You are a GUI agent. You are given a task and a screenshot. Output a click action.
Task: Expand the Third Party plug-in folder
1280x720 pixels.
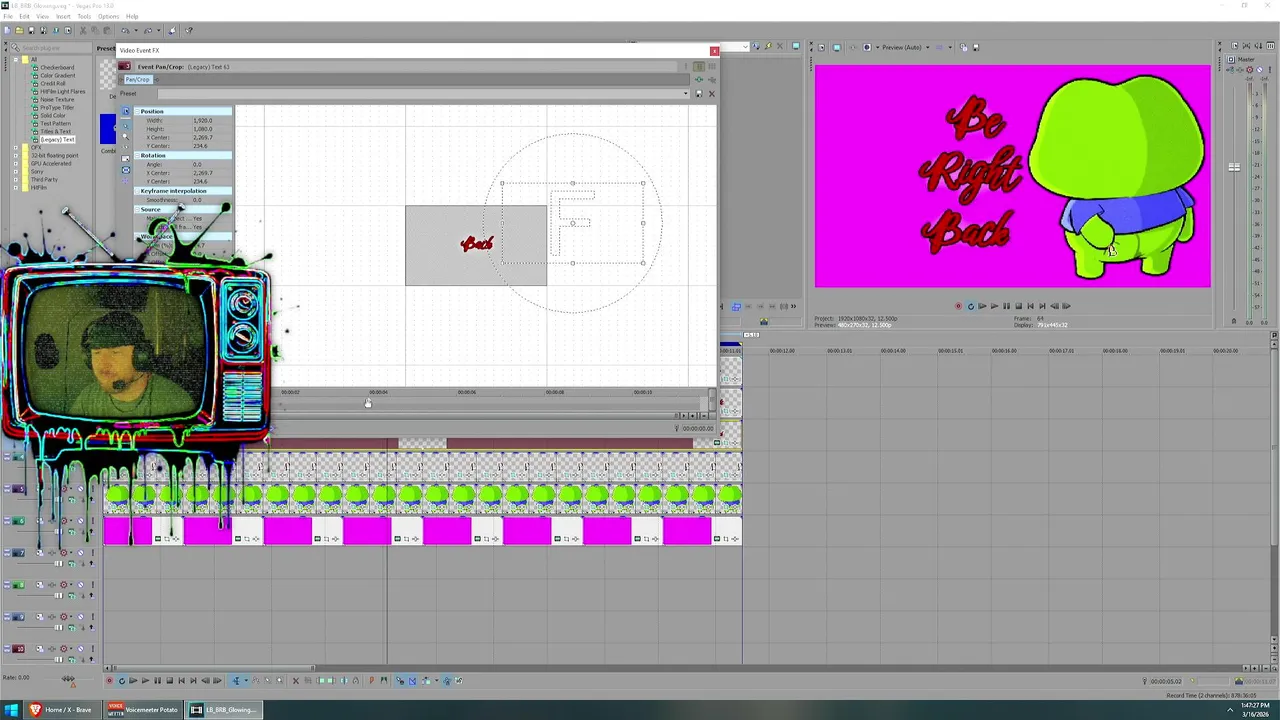tap(16, 179)
